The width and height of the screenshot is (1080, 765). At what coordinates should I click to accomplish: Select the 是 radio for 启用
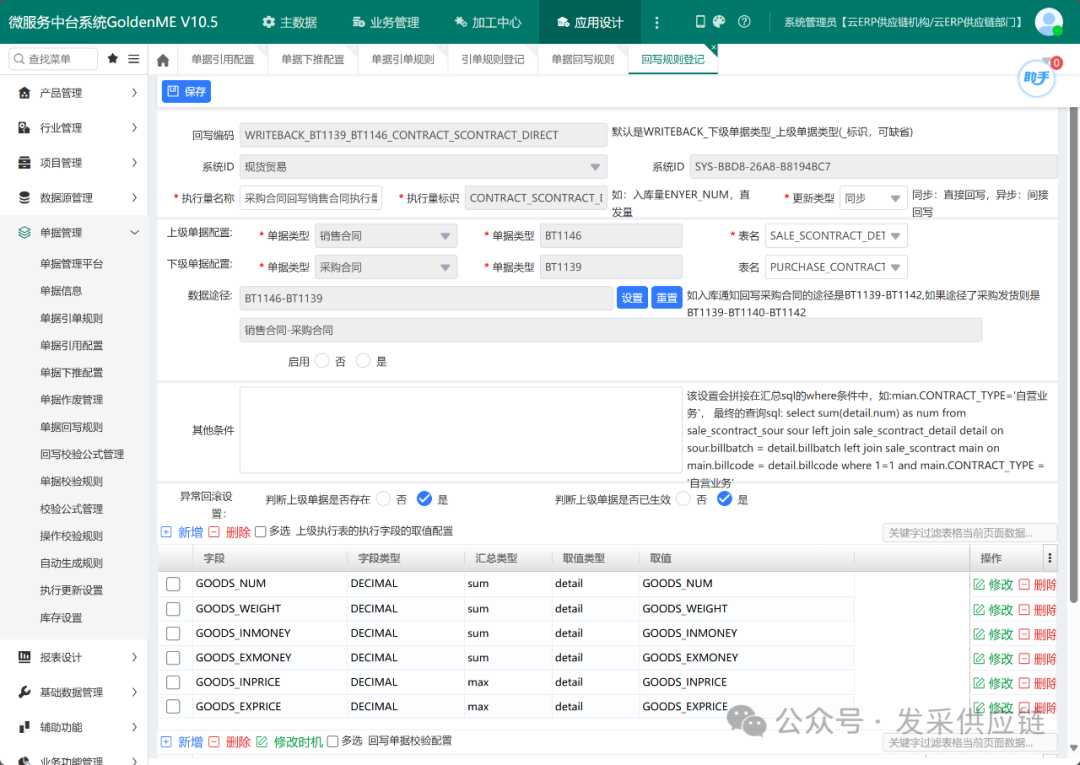point(361,362)
